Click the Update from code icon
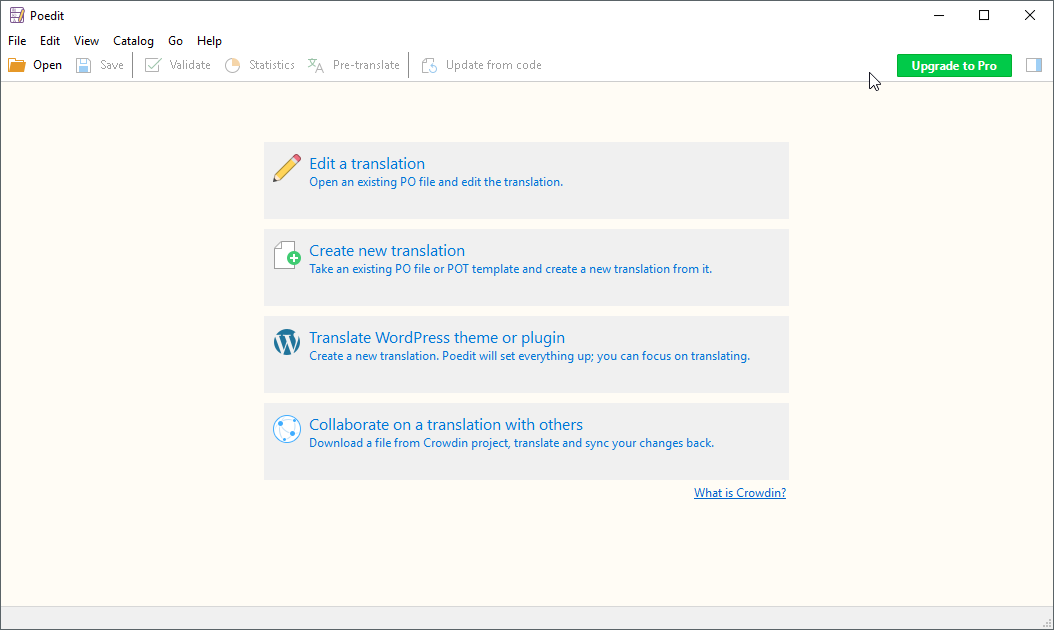1054x630 pixels. [429, 65]
